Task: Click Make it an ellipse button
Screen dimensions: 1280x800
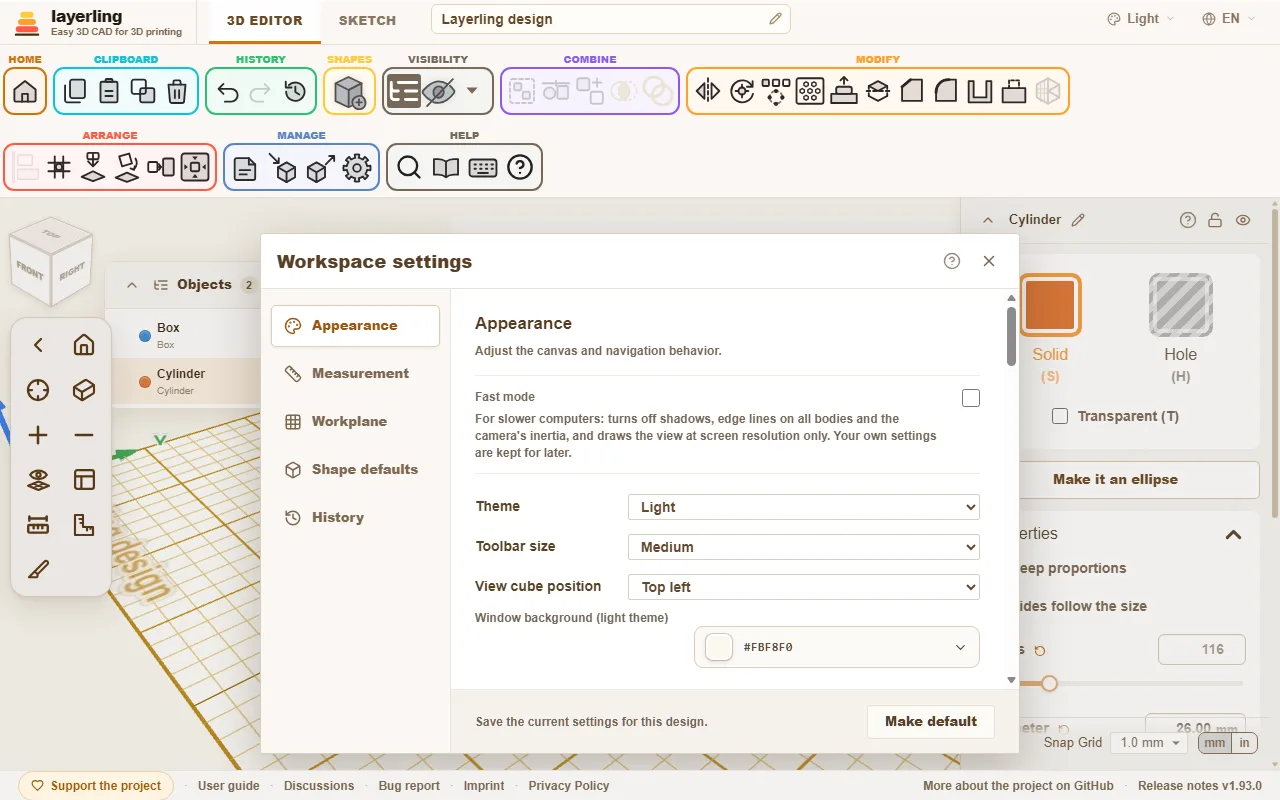Action: (x=1115, y=479)
